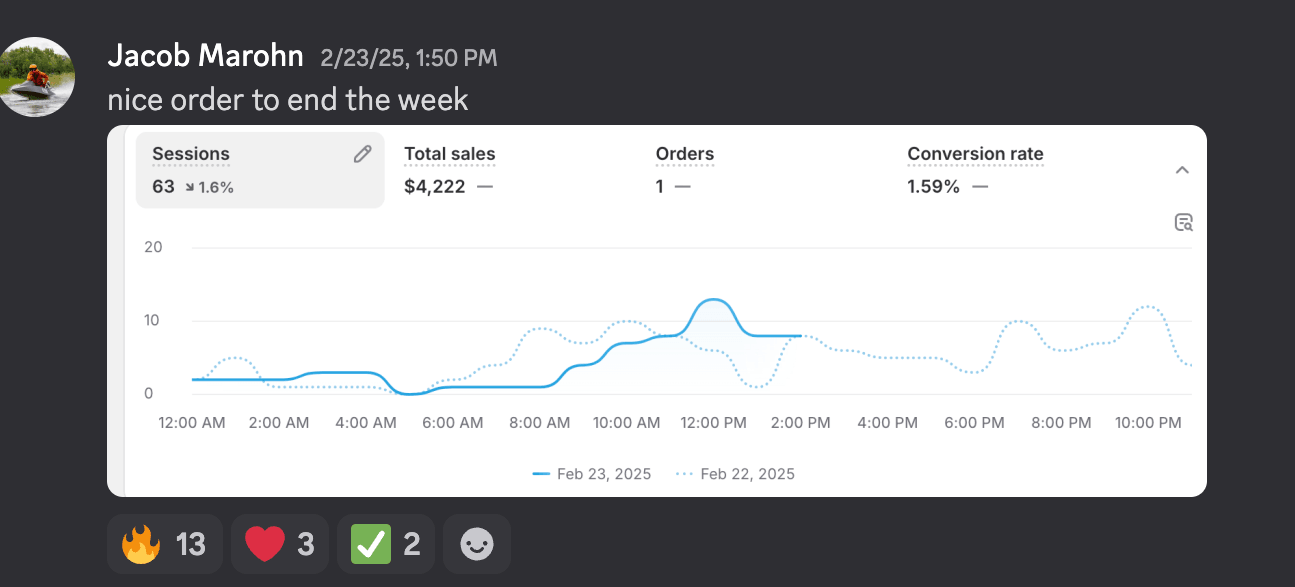
Task: Click the green check mark emoji icon
Action: [371, 544]
